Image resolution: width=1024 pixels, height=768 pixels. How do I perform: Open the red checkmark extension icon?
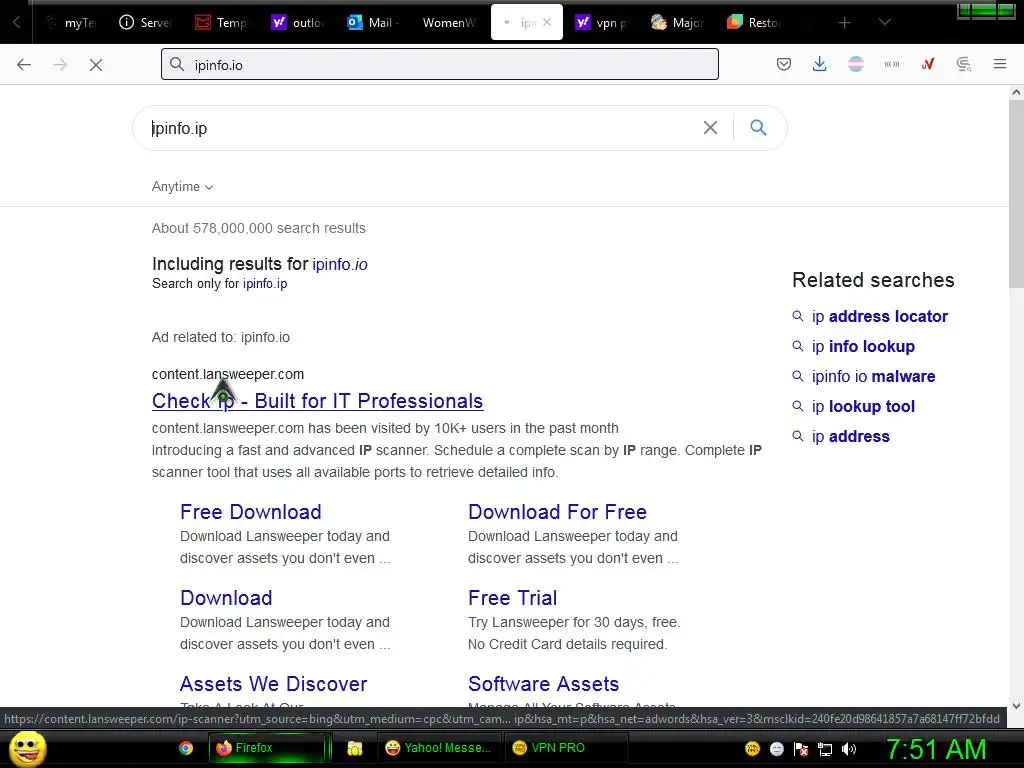(927, 64)
